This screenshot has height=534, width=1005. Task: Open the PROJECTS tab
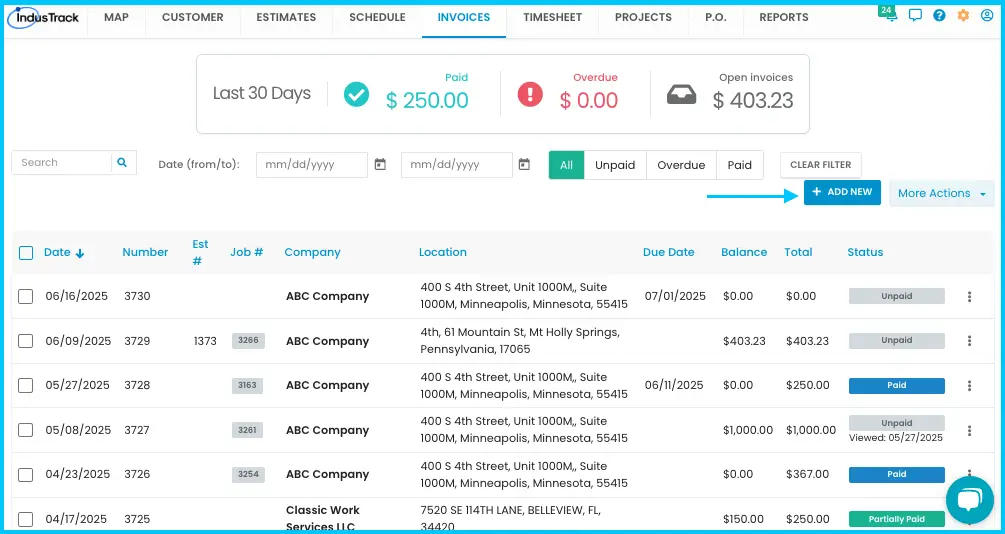coord(644,17)
